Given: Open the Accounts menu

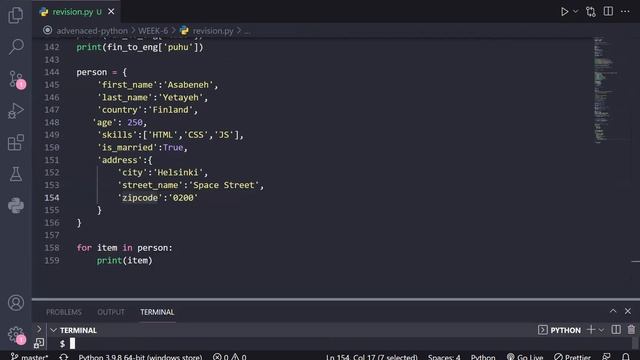Looking at the screenshot, I should [x=16, y=303].
